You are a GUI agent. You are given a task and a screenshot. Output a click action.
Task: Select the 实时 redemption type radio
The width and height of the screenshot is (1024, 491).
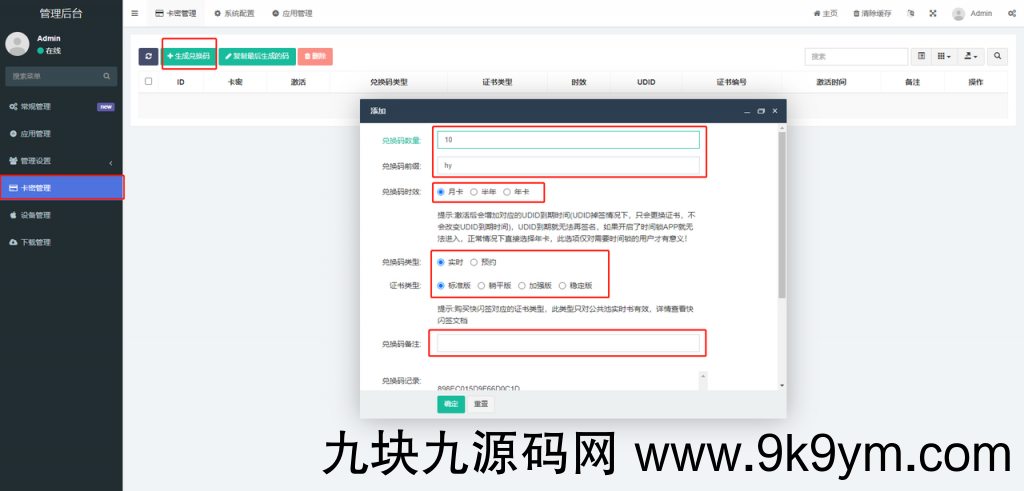point(441,262)
